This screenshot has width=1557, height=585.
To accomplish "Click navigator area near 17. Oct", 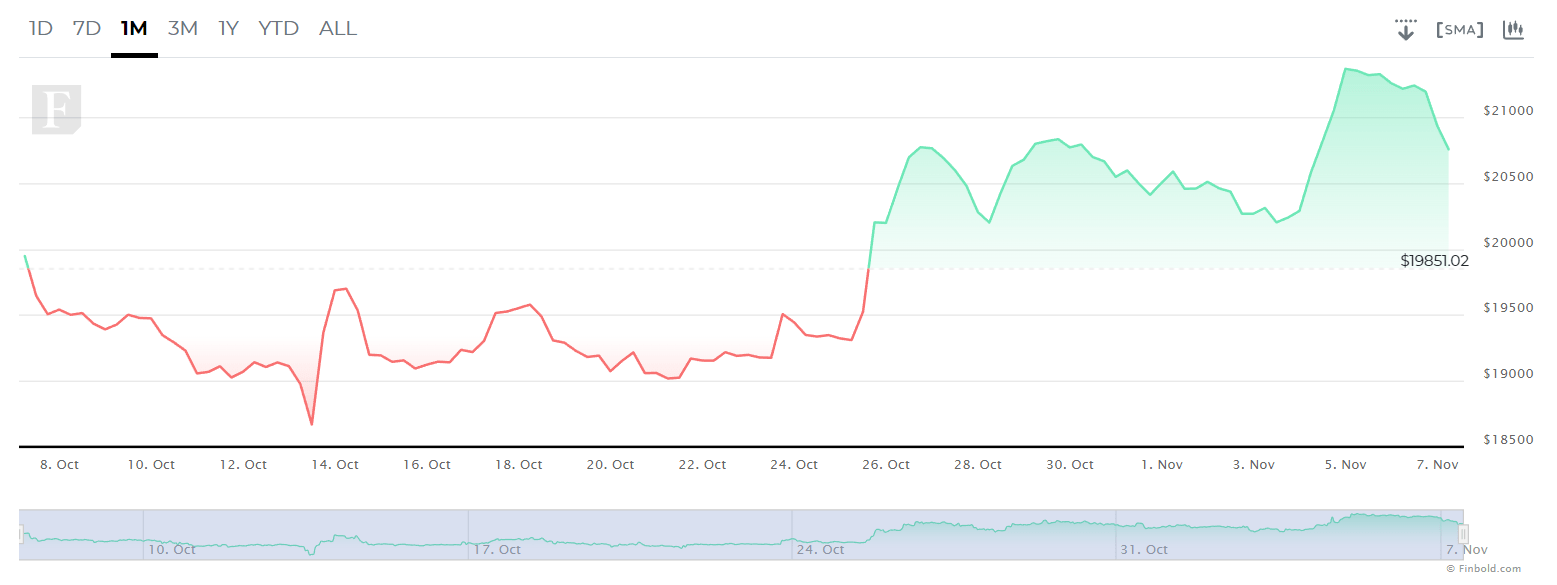I will (x=496, y=549).
